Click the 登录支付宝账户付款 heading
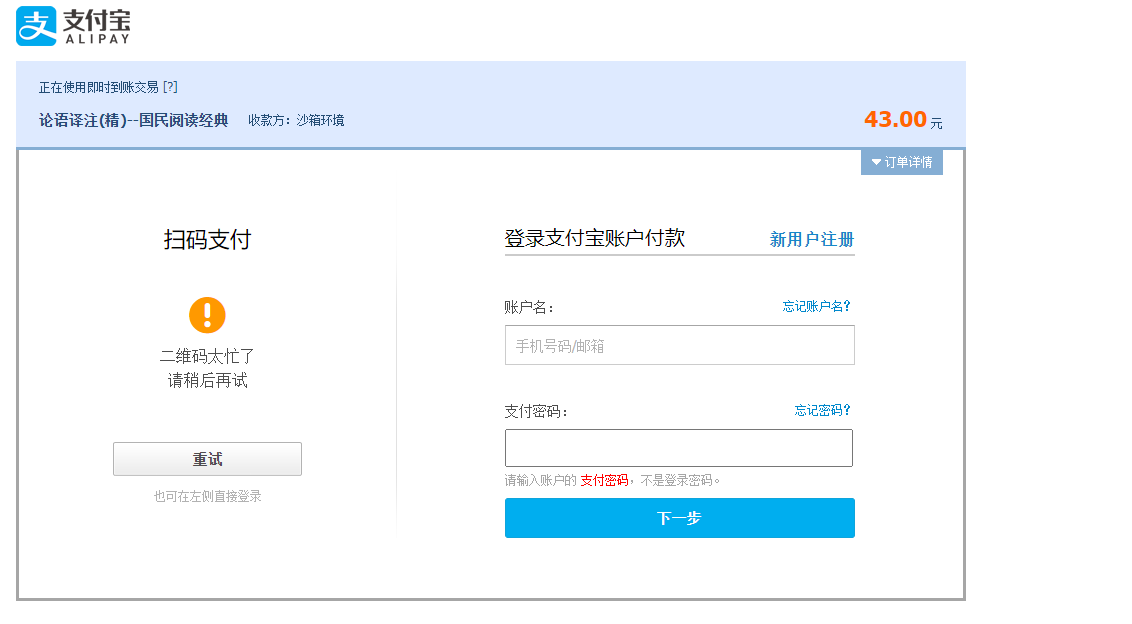This screenshot has width=1132, height=624. [x=594, y=238]
